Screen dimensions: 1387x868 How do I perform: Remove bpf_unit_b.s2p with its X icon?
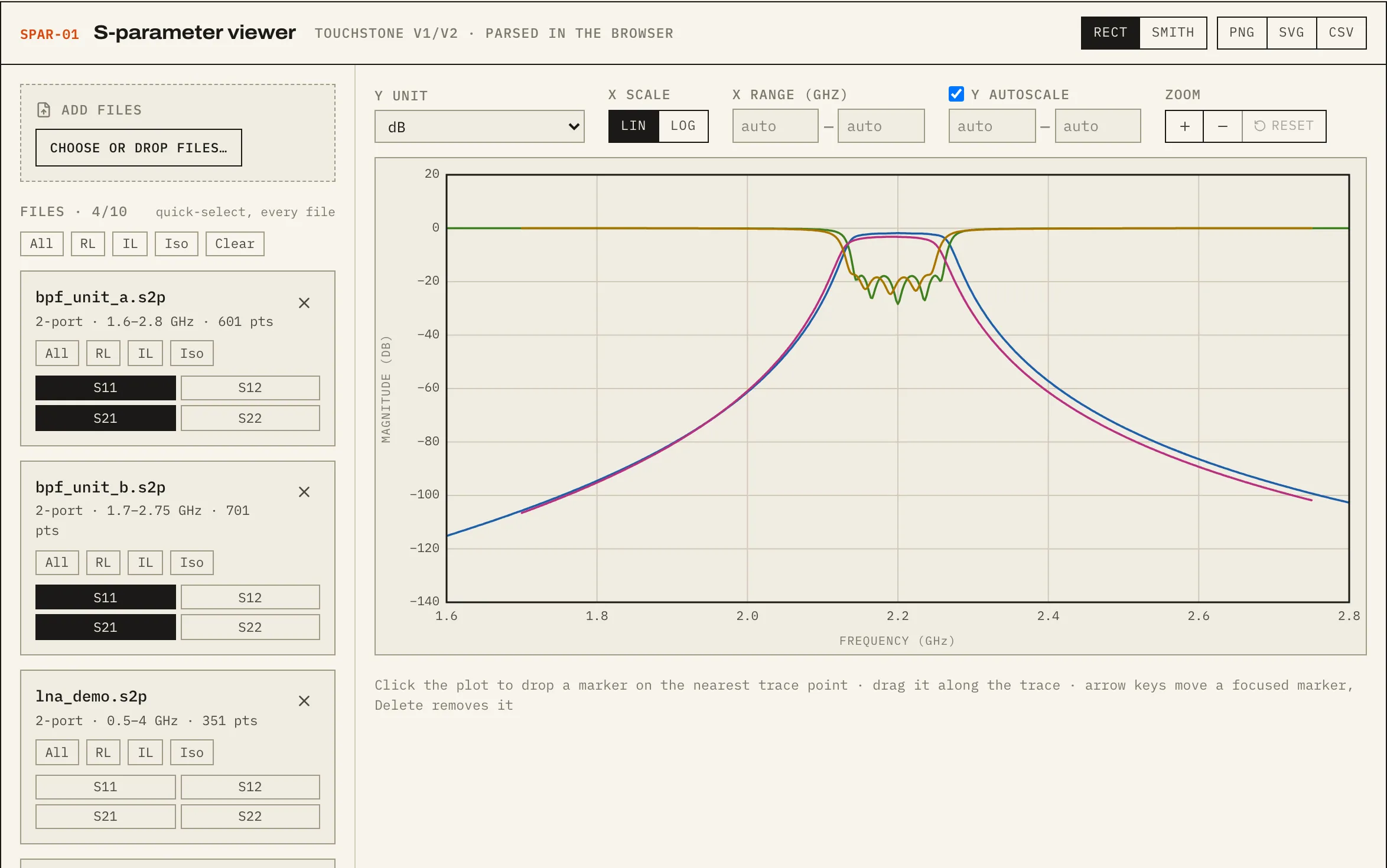304,492
